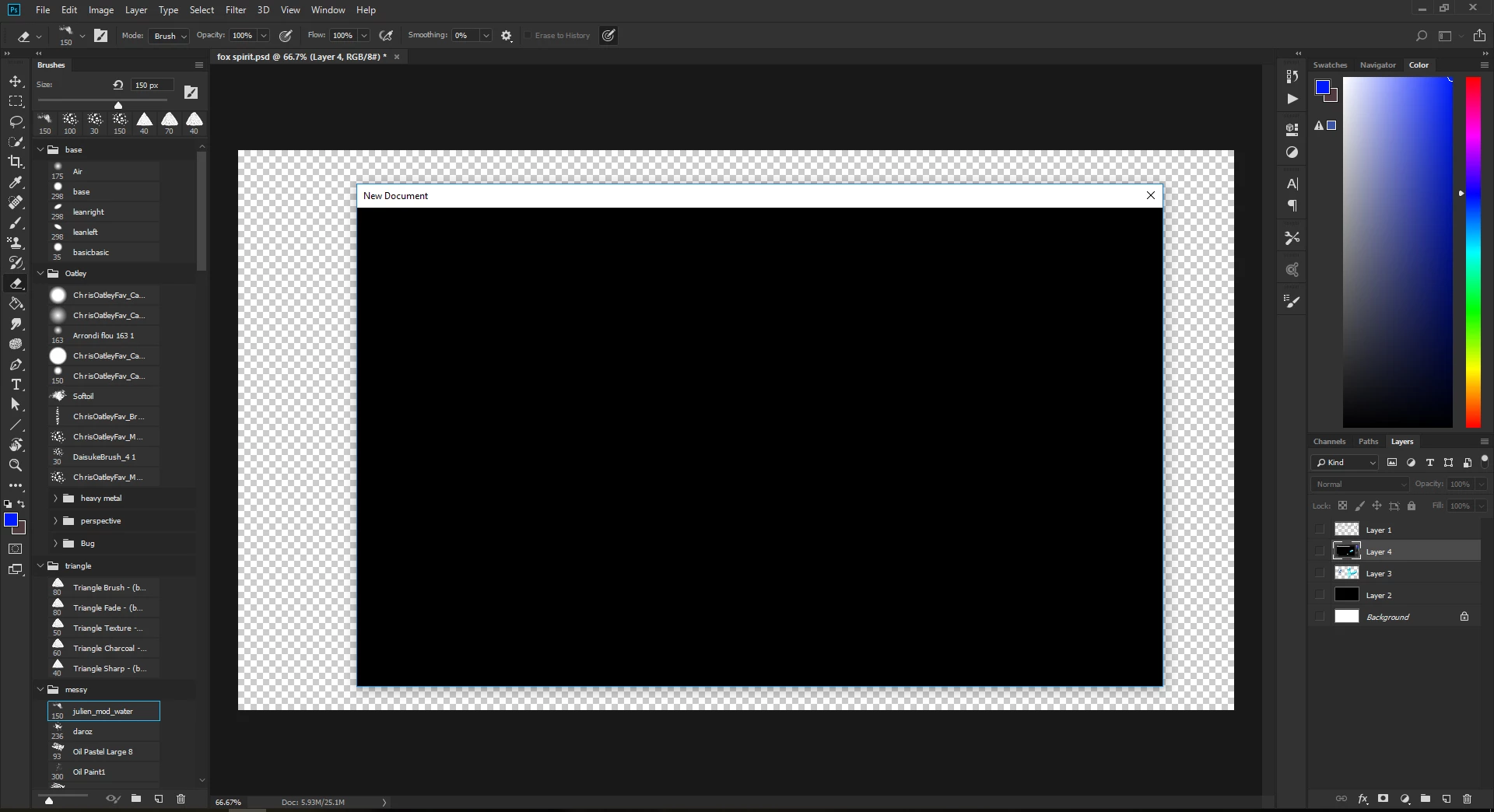
Task: Add a layer mask in Layers panel
Action: (x=1383, y=799)
